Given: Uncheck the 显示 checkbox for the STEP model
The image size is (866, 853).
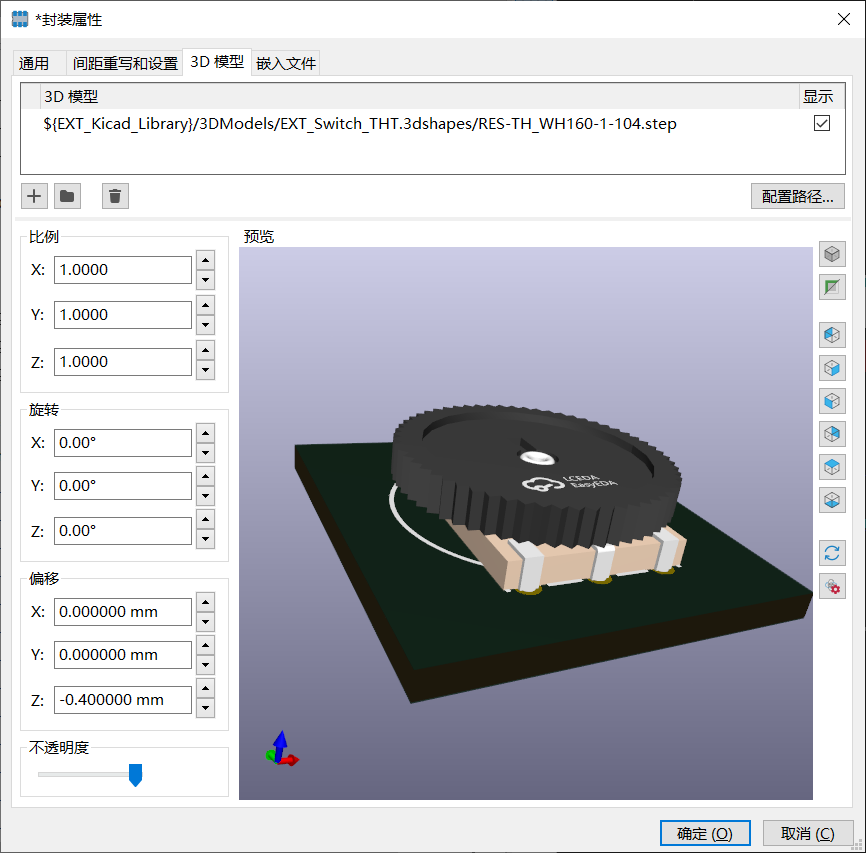Looking at the screenshot, I should coord(822,124).
